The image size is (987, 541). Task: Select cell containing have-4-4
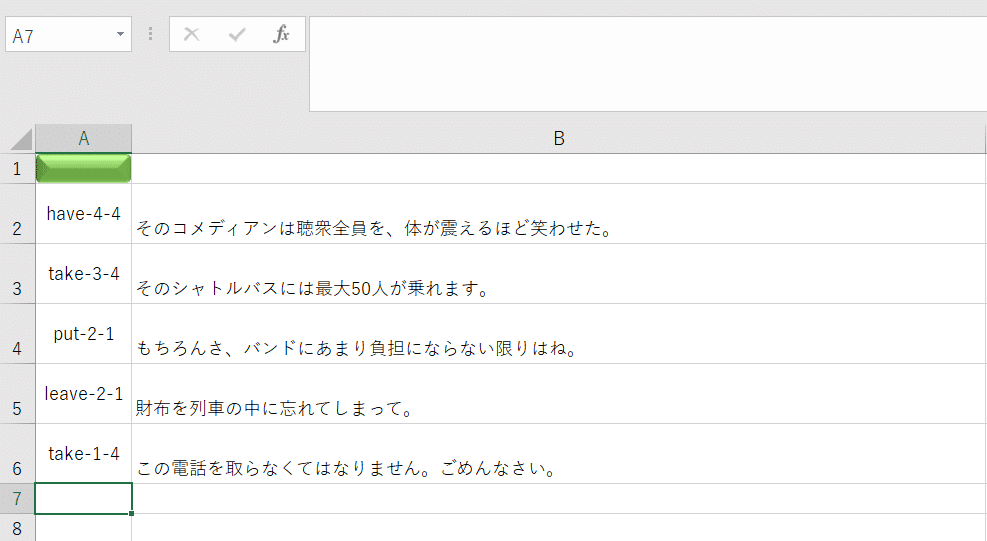pos(84,214)
